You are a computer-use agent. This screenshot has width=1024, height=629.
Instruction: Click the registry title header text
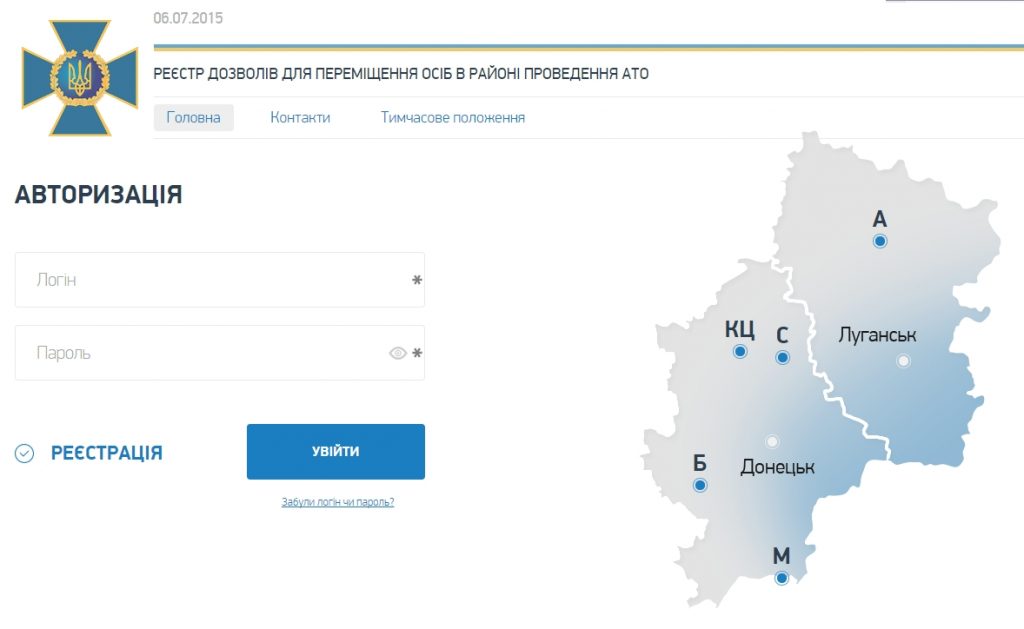point(400,74)
